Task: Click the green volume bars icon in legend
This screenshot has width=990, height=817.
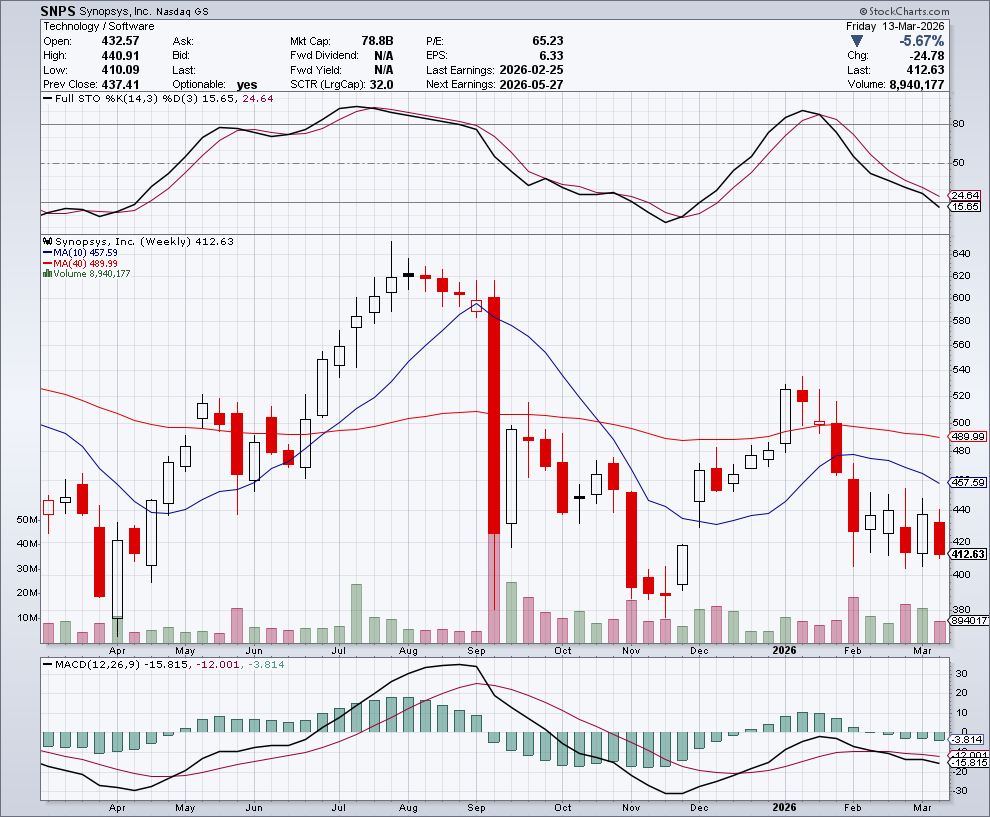Action: pos(47,273)
